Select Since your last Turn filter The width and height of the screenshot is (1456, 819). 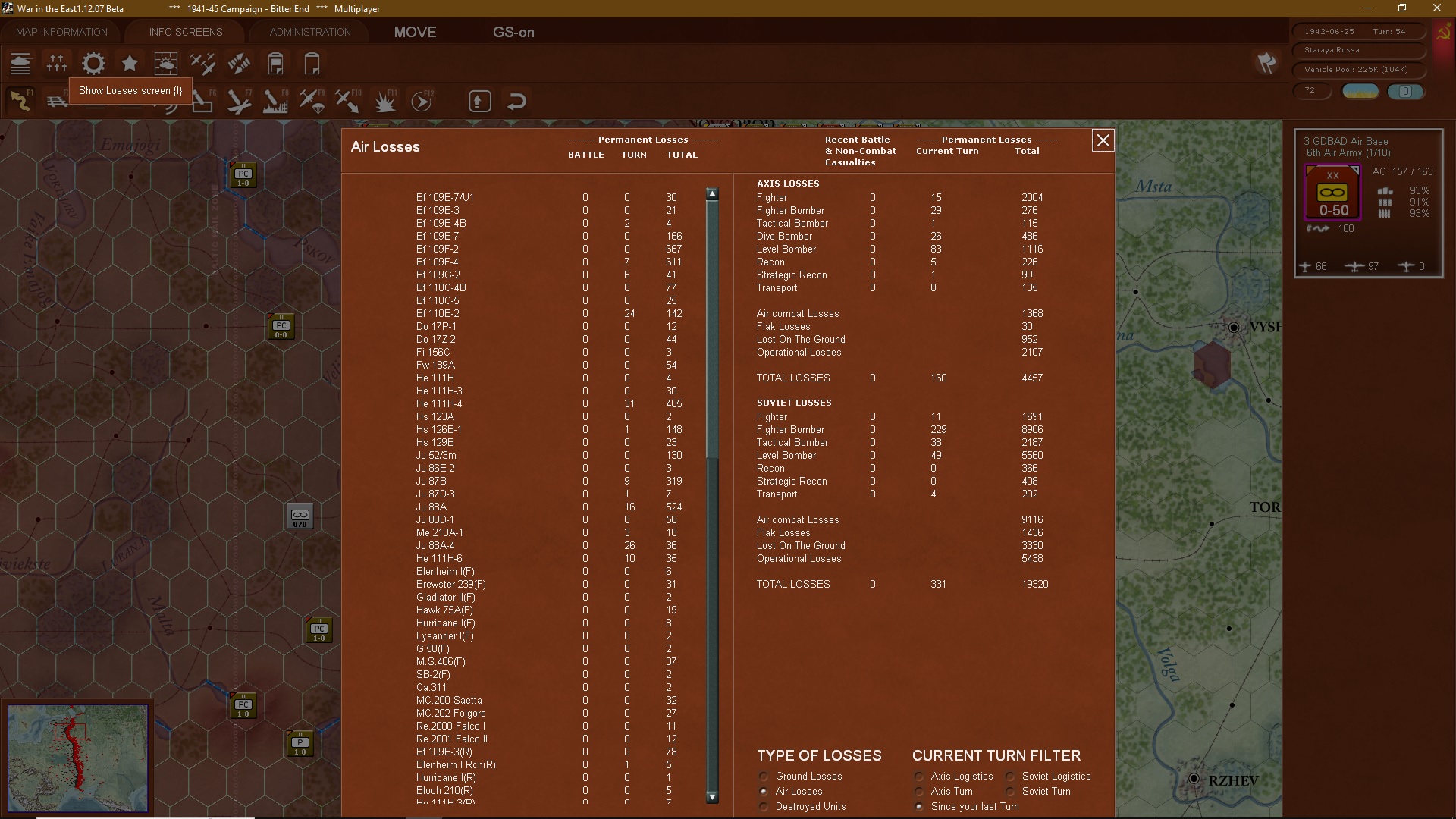919,807
